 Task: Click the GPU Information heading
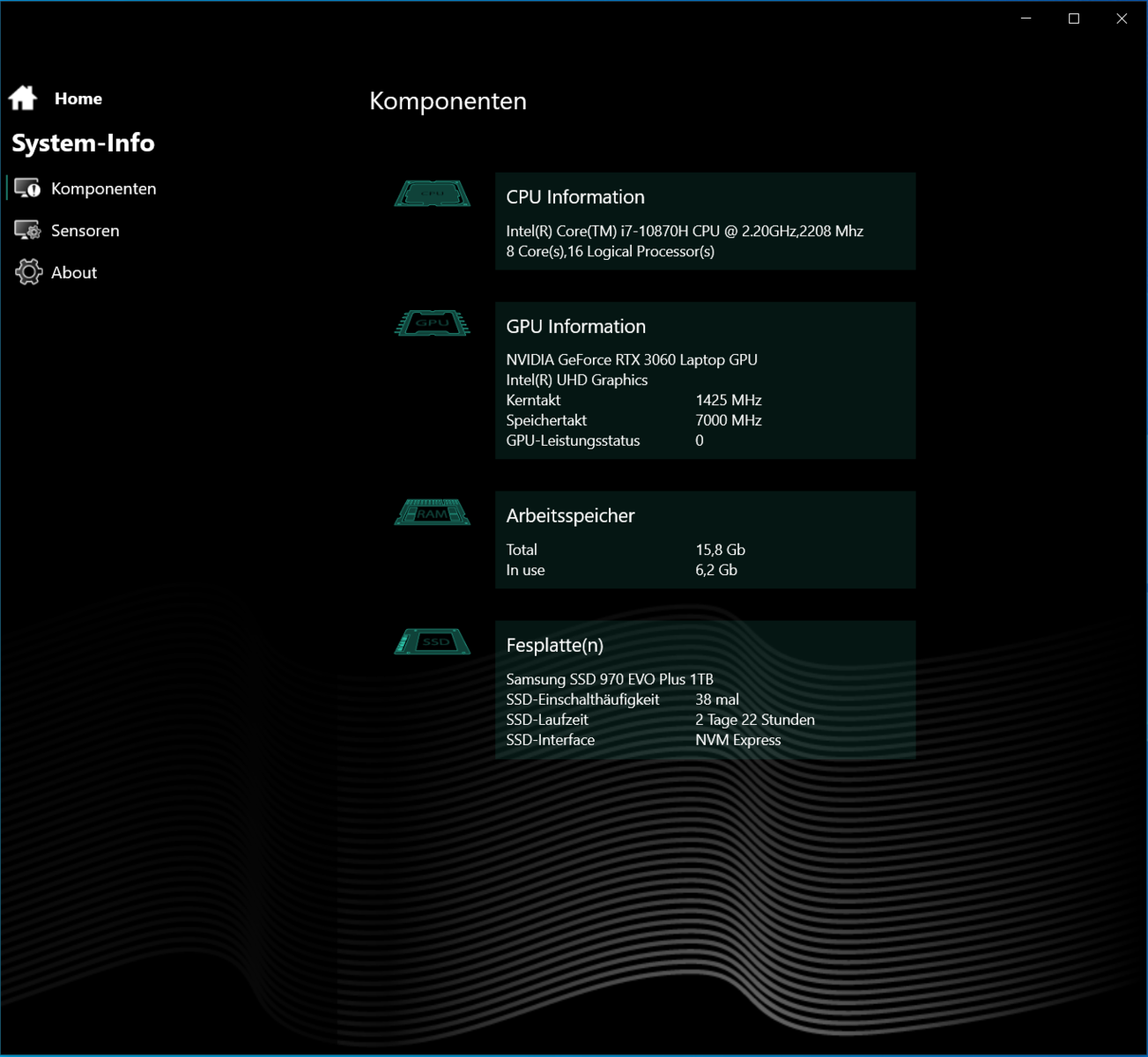(x=575, y=327)
